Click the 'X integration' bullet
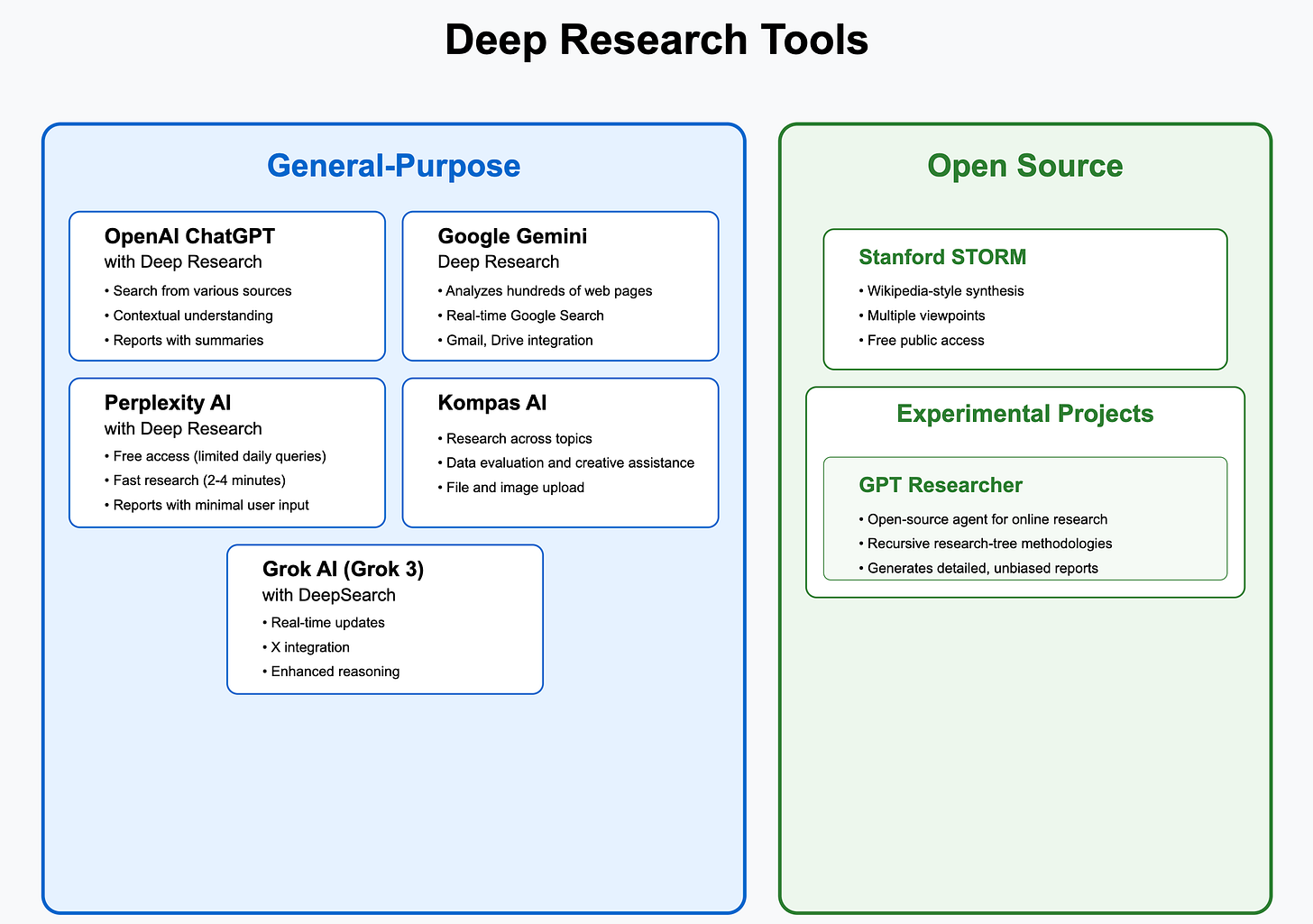The width and height of the screenshot is (1313, 924). point(306,647)
